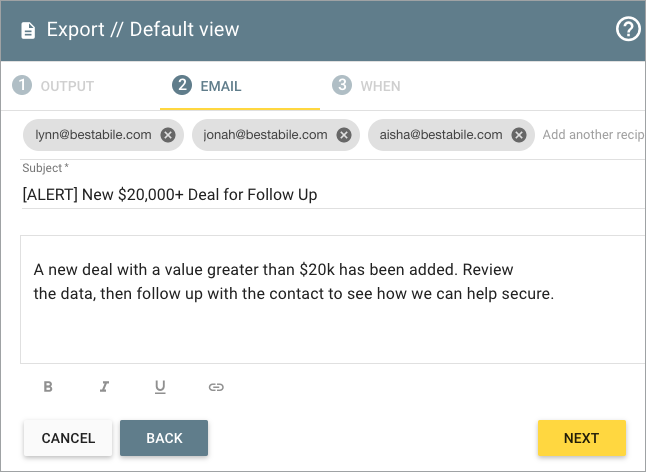Focus the Add another recipient field
This screenshot has height=472, width=646.
point(593,135)
